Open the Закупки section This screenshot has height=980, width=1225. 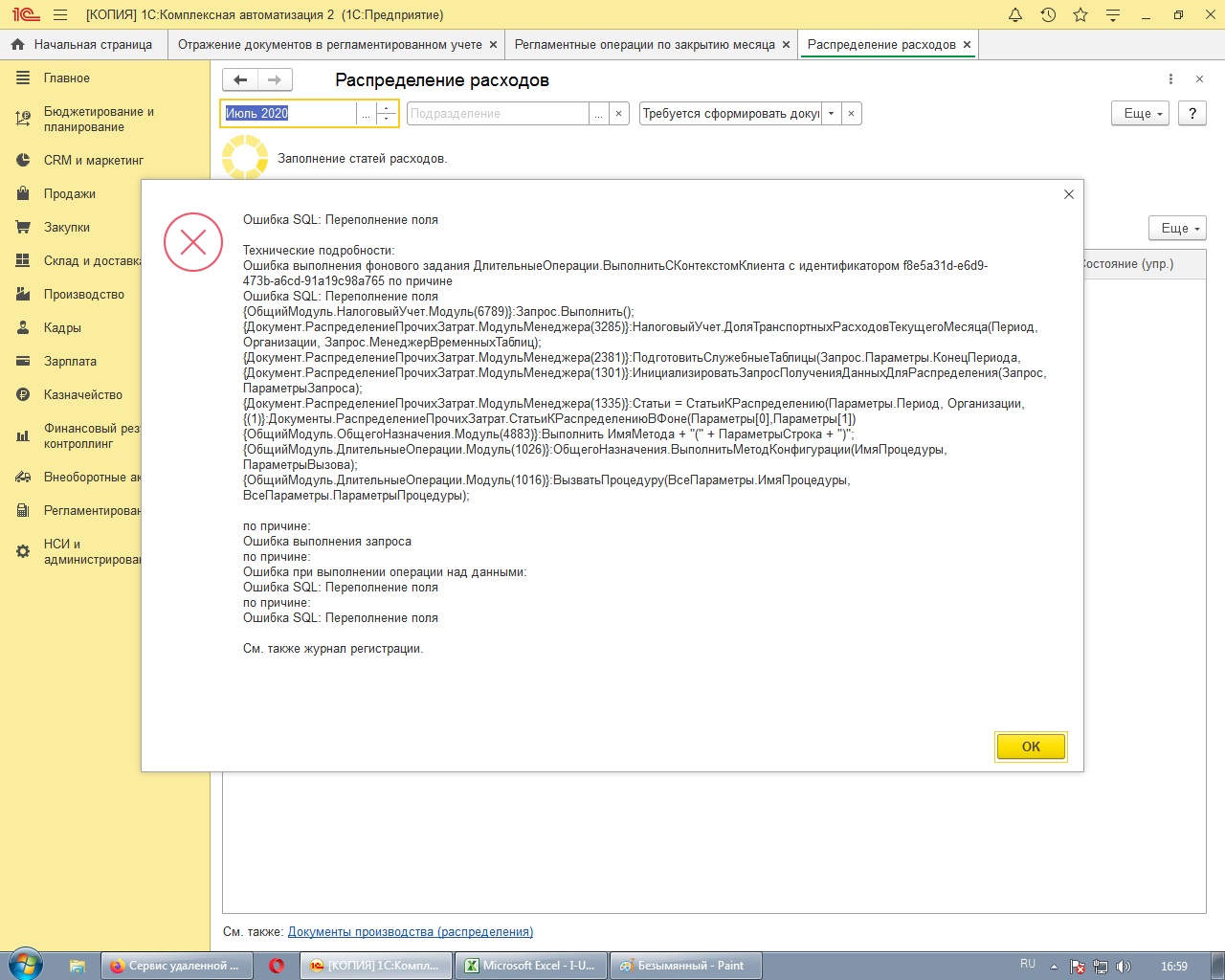coord(66,228)
